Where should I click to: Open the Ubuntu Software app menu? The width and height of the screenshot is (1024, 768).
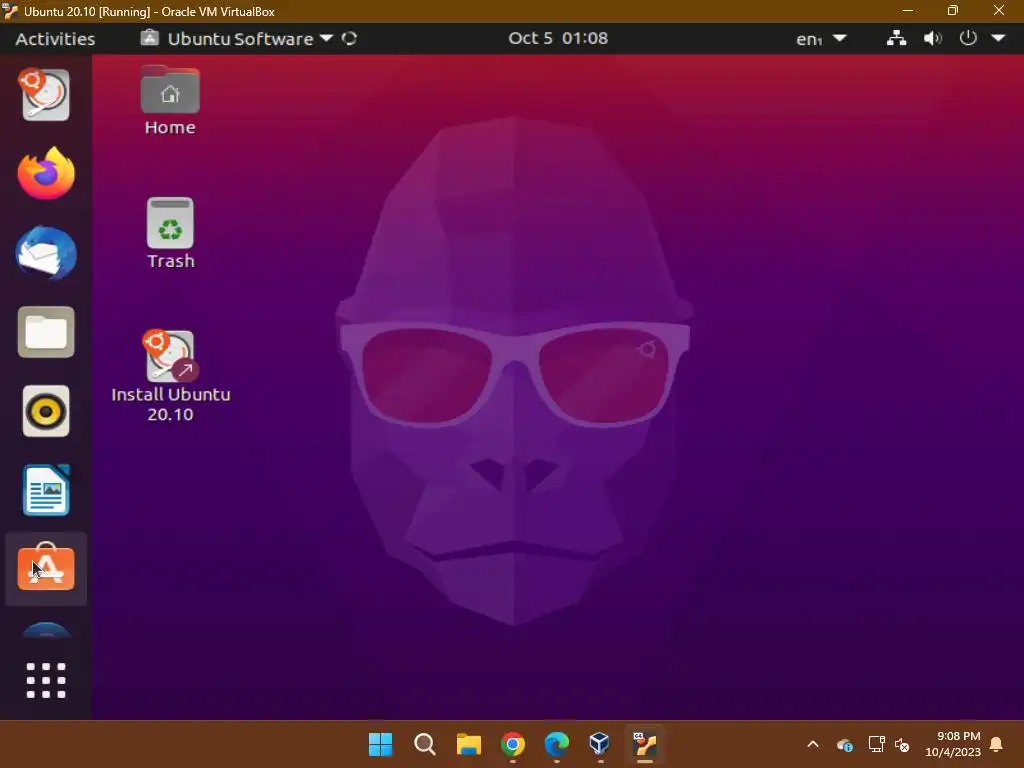237,39
